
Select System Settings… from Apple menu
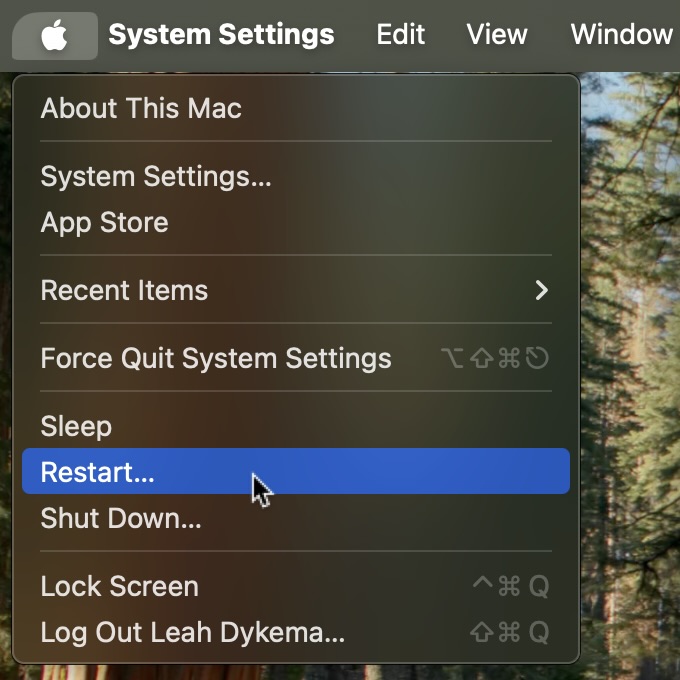point(296,176)
